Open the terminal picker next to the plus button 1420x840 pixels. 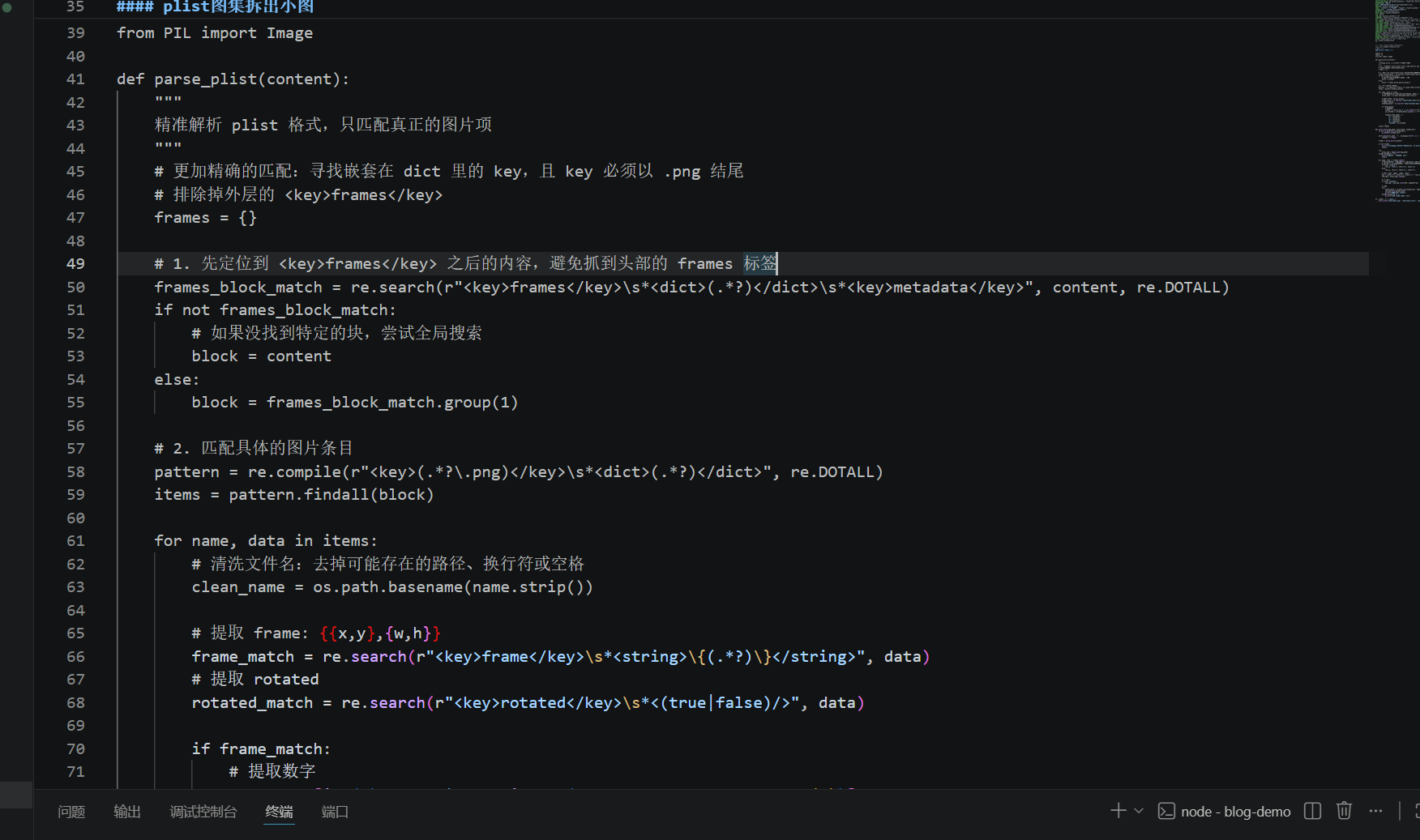pos(1139,811)
